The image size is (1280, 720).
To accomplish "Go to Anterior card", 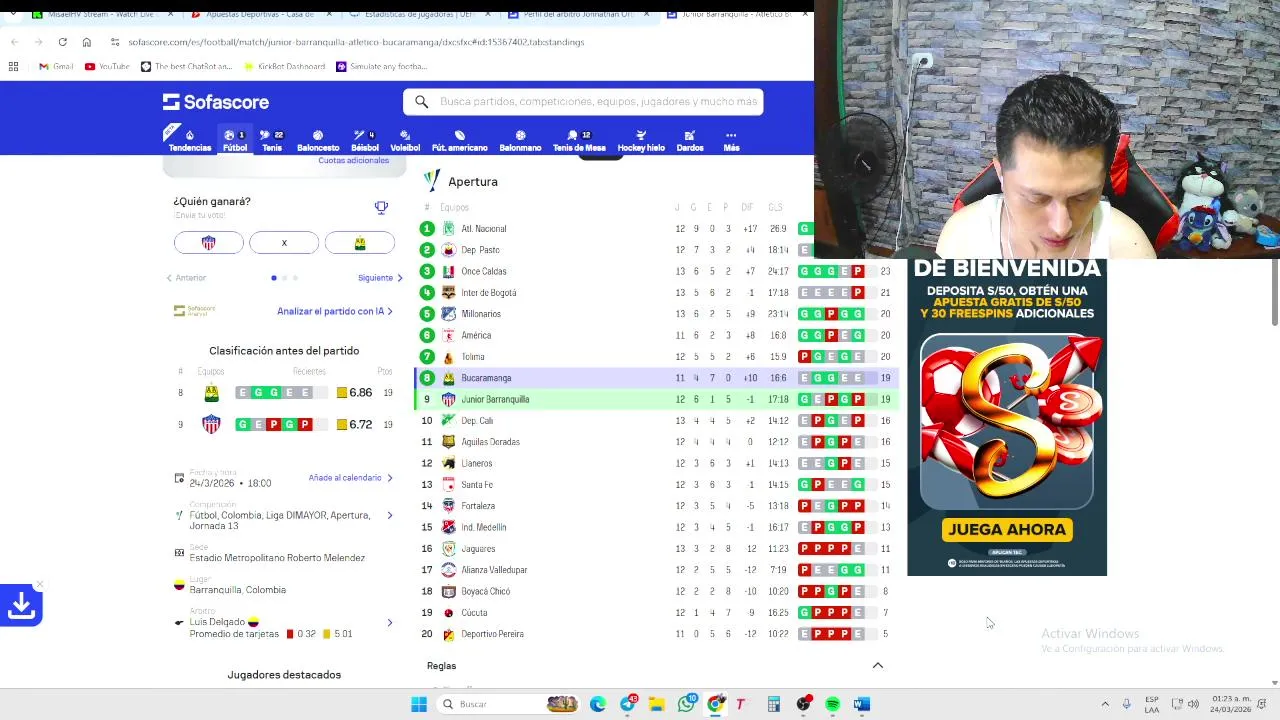I will tap(186, 278).
